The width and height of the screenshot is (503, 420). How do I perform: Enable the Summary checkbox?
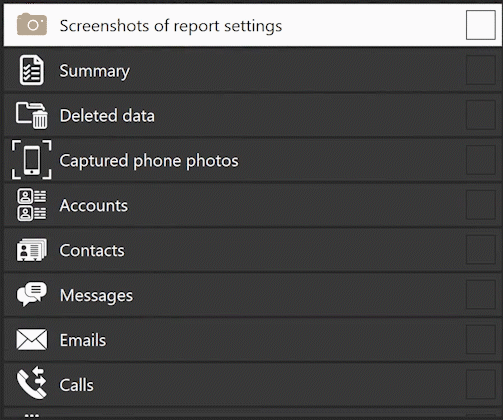coord(481,70)
